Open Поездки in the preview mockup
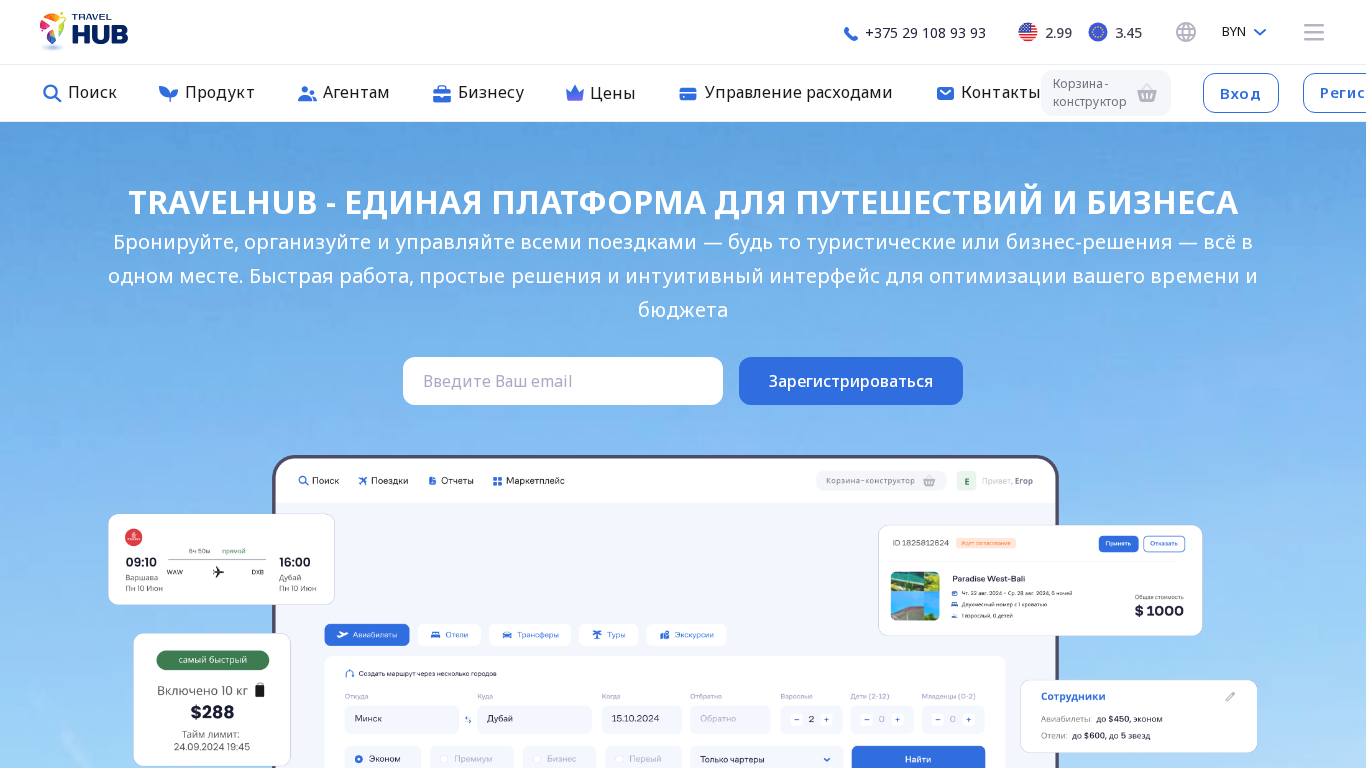 (x=384, y=481)
